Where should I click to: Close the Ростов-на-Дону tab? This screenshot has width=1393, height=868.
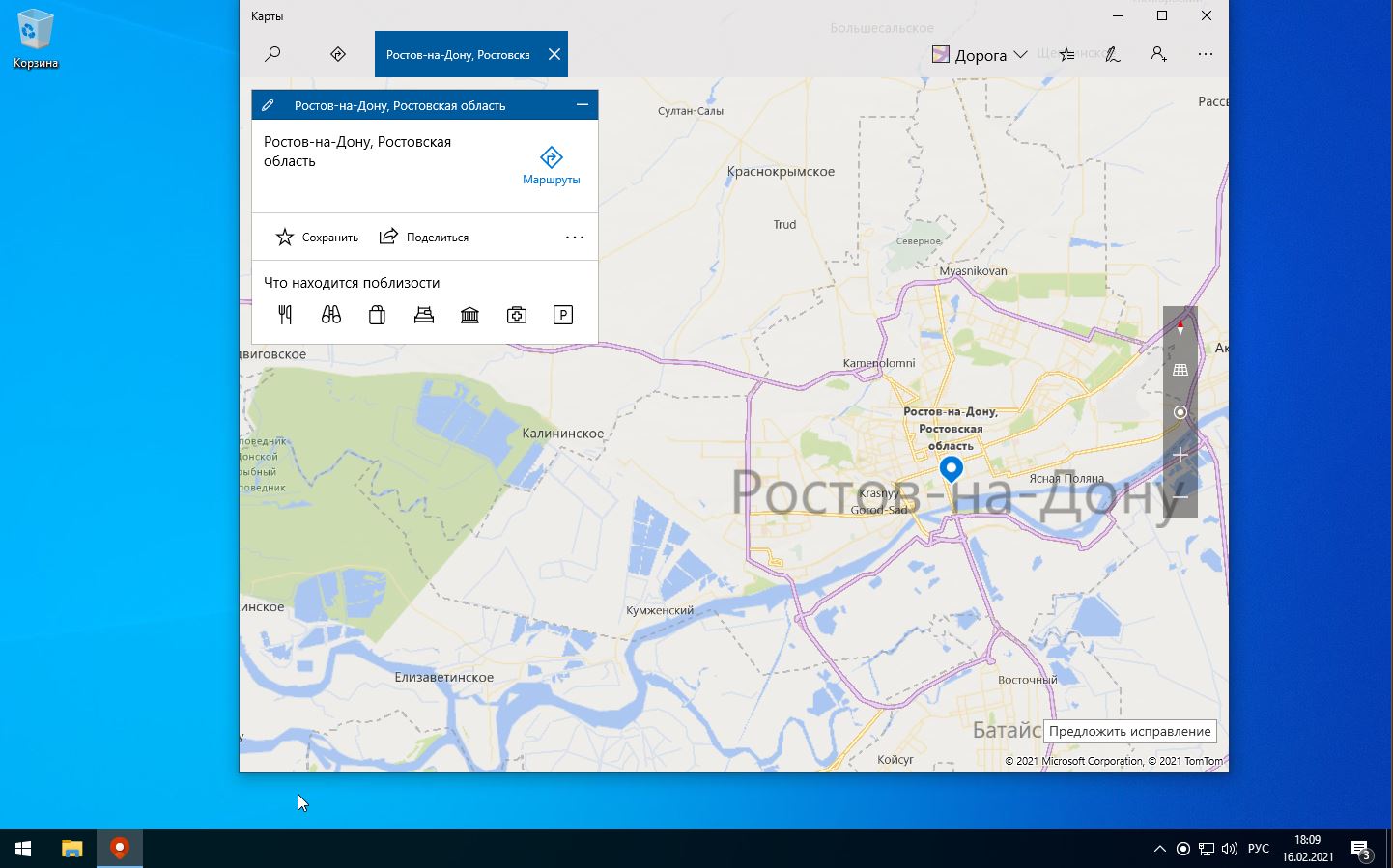554,54
